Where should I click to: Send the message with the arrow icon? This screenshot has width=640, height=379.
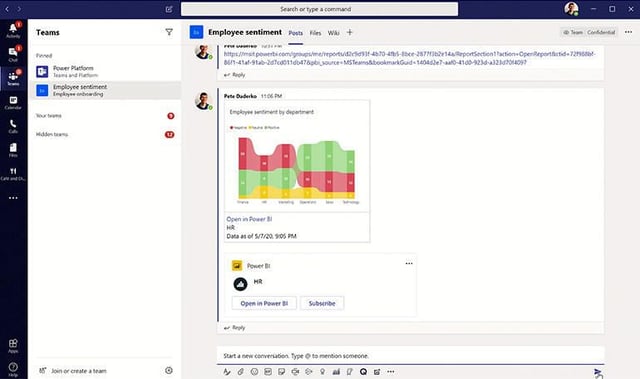[x=598, y=372]
